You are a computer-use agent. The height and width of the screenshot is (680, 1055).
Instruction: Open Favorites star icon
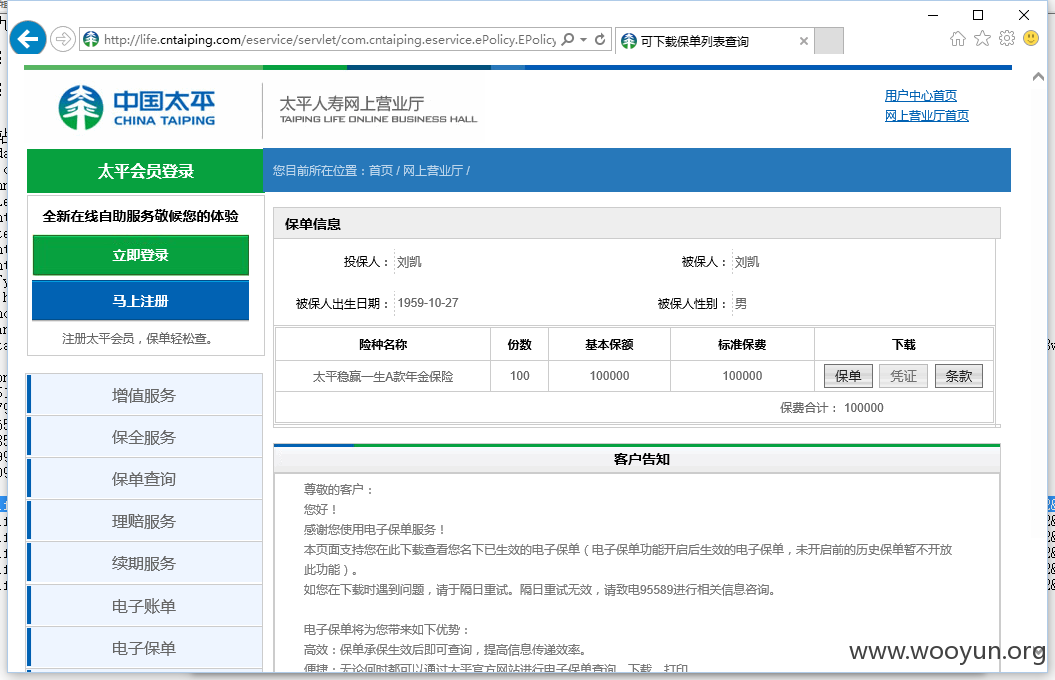point(982,38)
